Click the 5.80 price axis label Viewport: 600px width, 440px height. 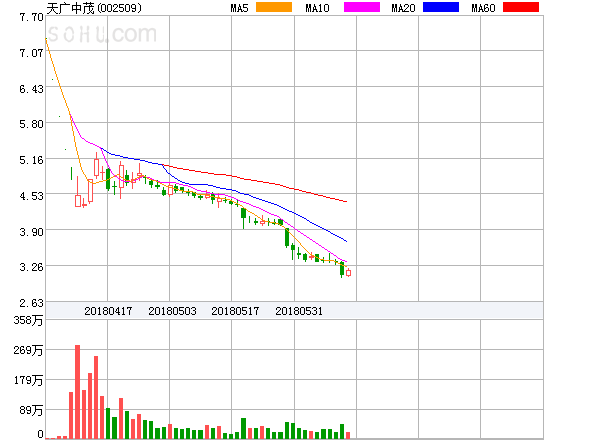[x=31, y=124]
